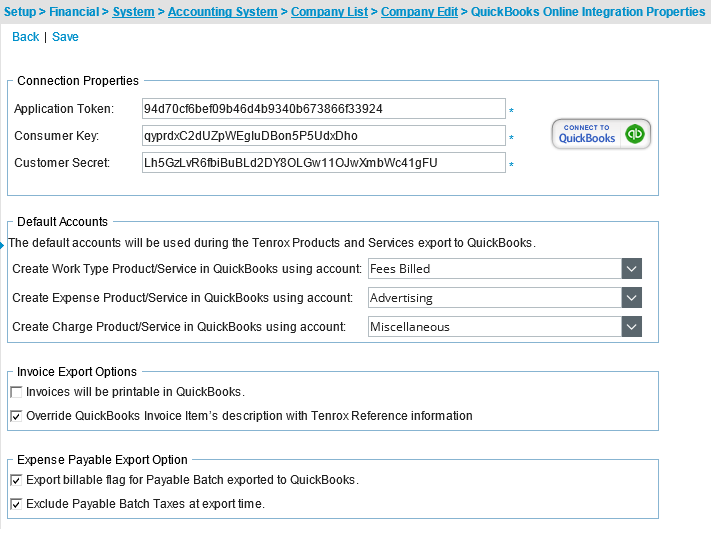The width and height of the screenshot is (720, 534).
Task: Toggle Exclude Payable Batch Taxes at export time
Action: (16, 504)
